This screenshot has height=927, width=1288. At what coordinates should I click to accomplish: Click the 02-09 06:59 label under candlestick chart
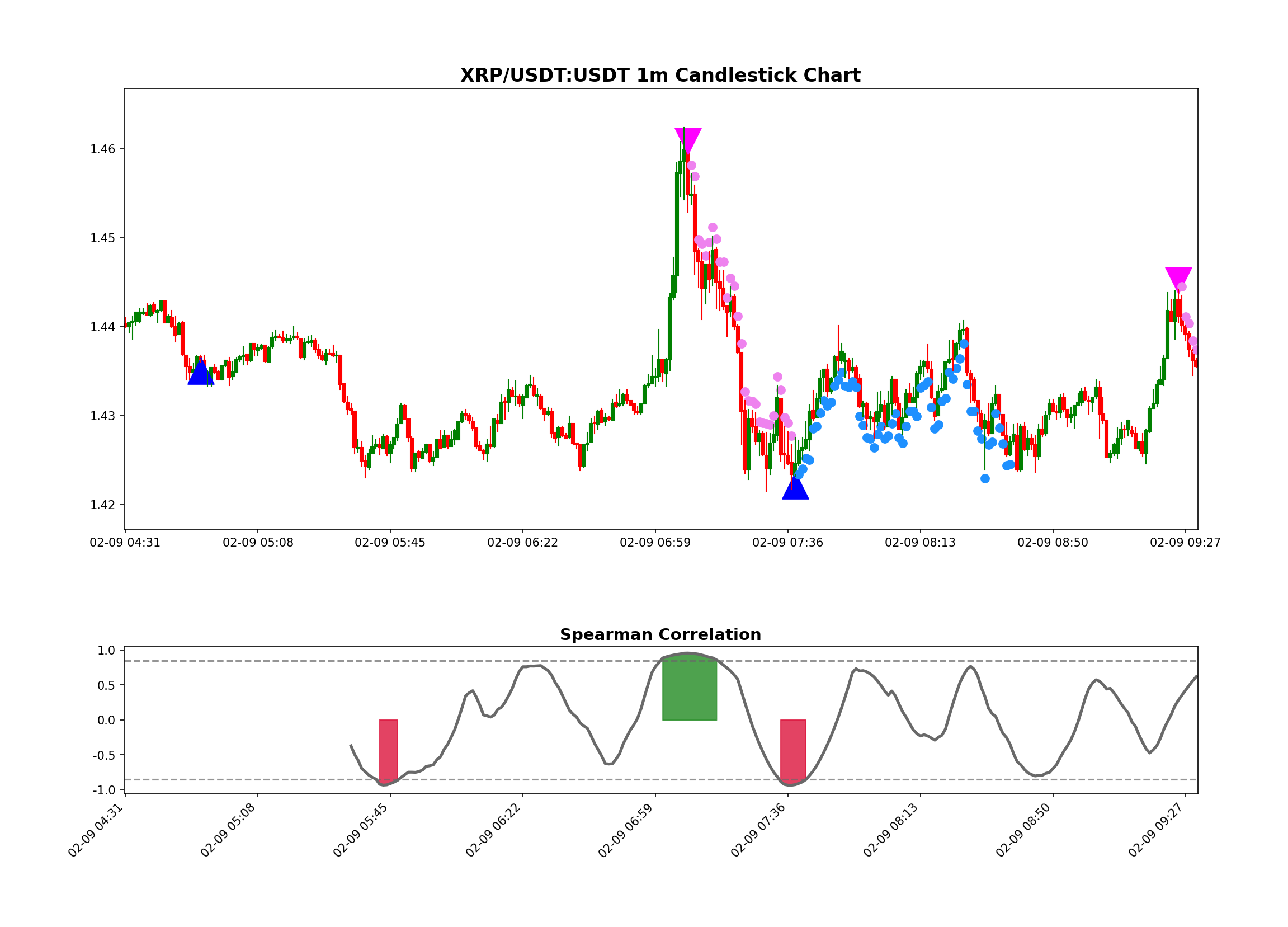click(x=655, y=543)
